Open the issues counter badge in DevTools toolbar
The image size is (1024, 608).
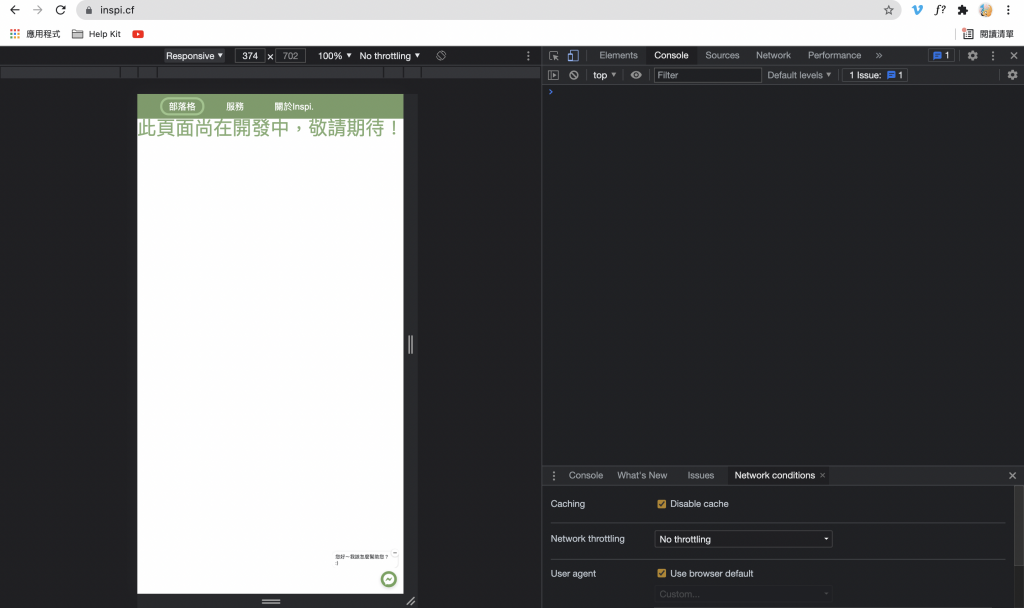(x=941, y=56)
